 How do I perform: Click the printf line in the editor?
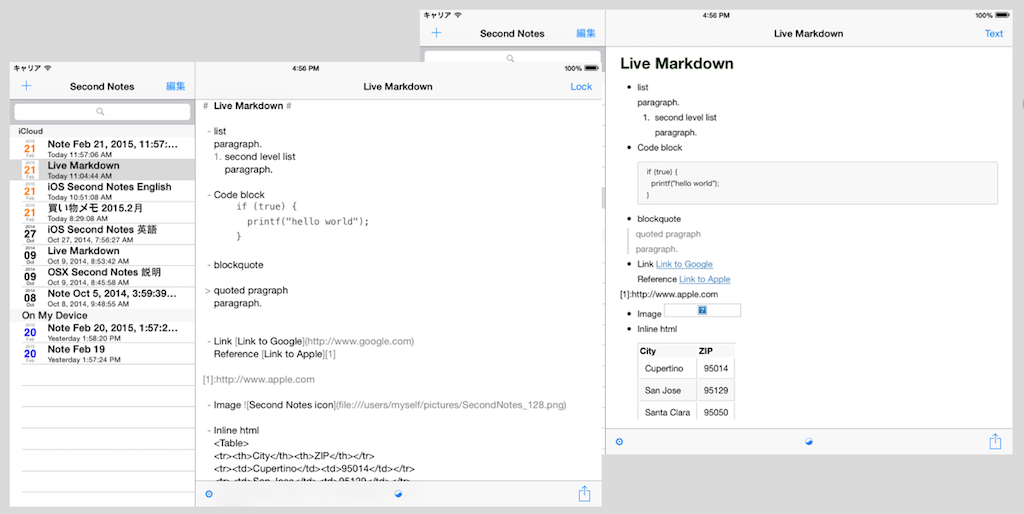[308, 221]
